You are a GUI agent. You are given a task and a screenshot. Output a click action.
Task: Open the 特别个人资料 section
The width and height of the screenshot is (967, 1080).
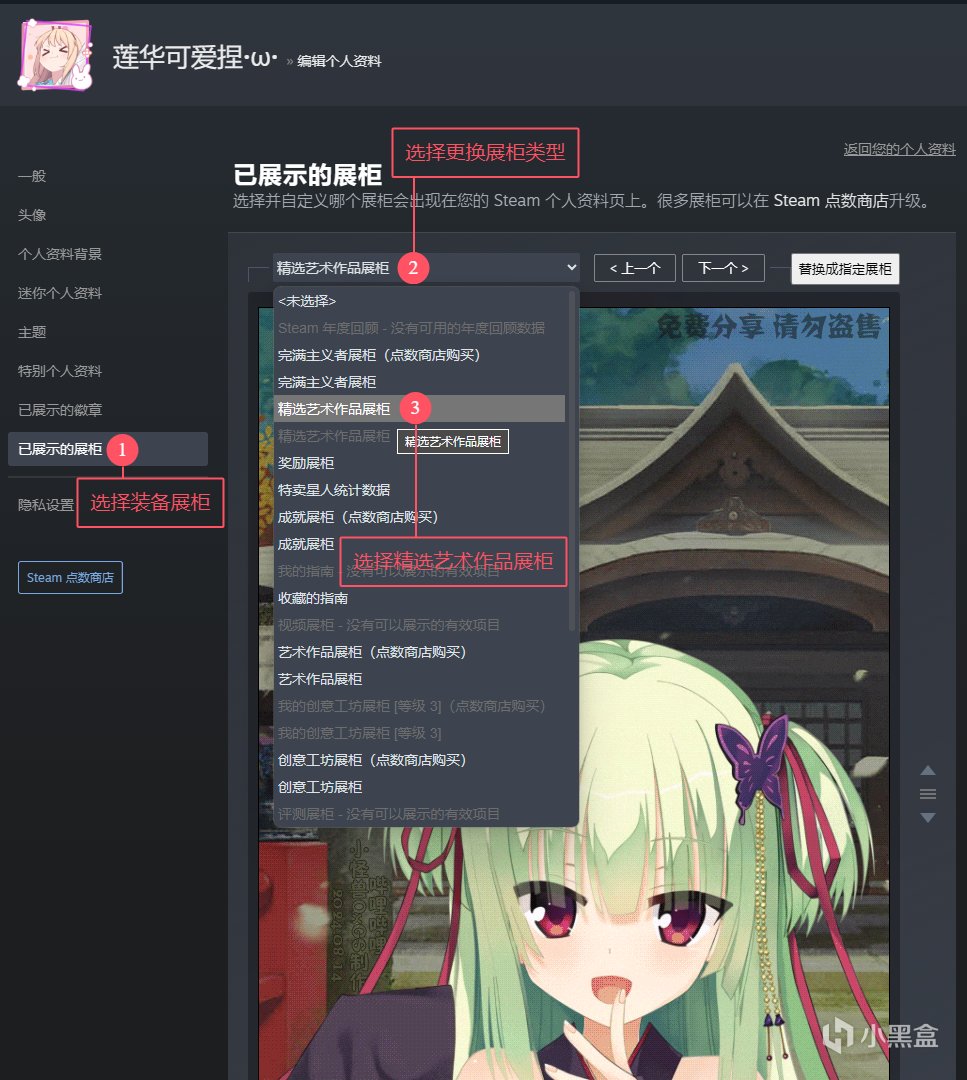60,371
